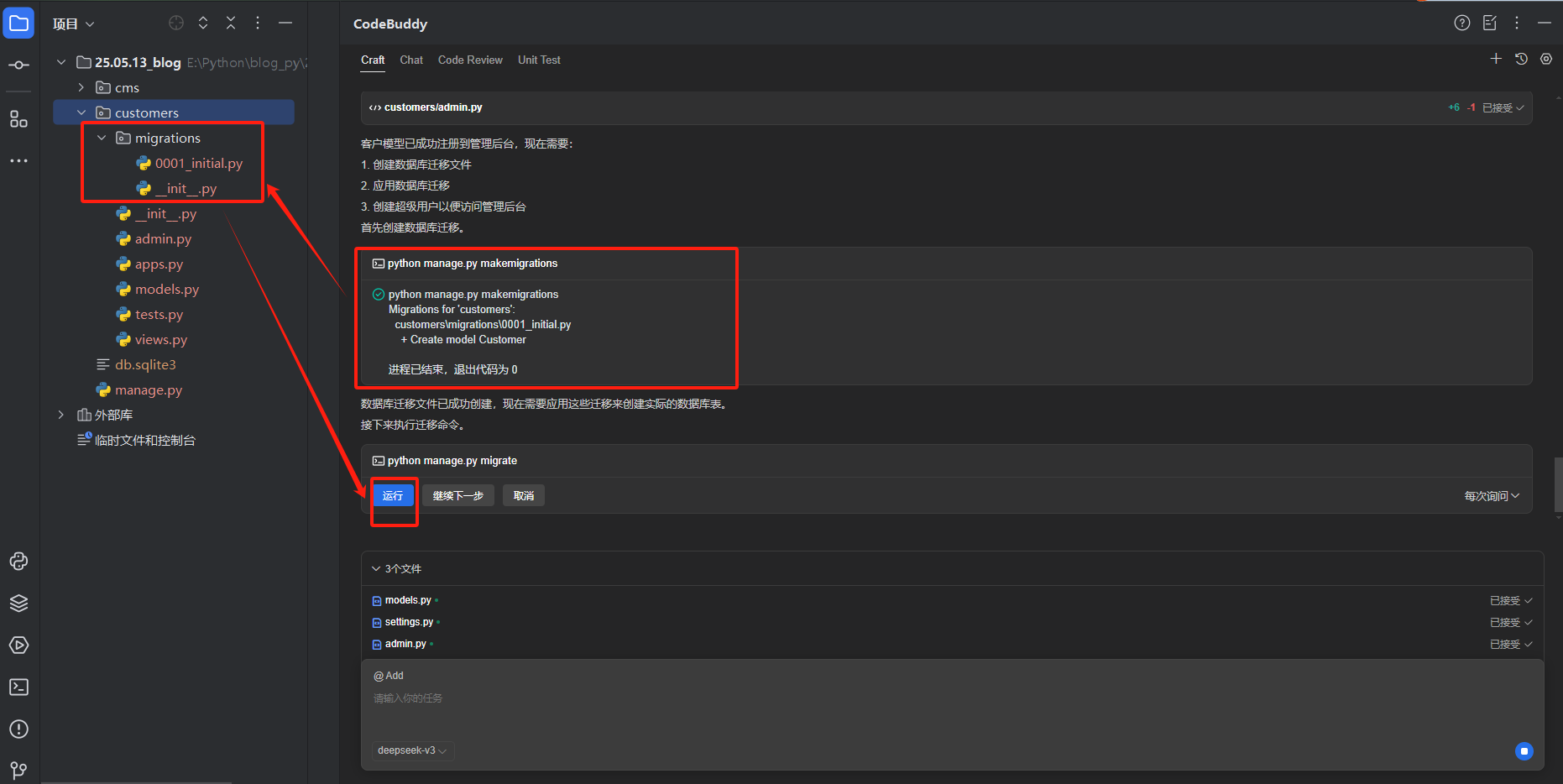
Task: Open the Terminal tool window icon
Action: point(18,687)
